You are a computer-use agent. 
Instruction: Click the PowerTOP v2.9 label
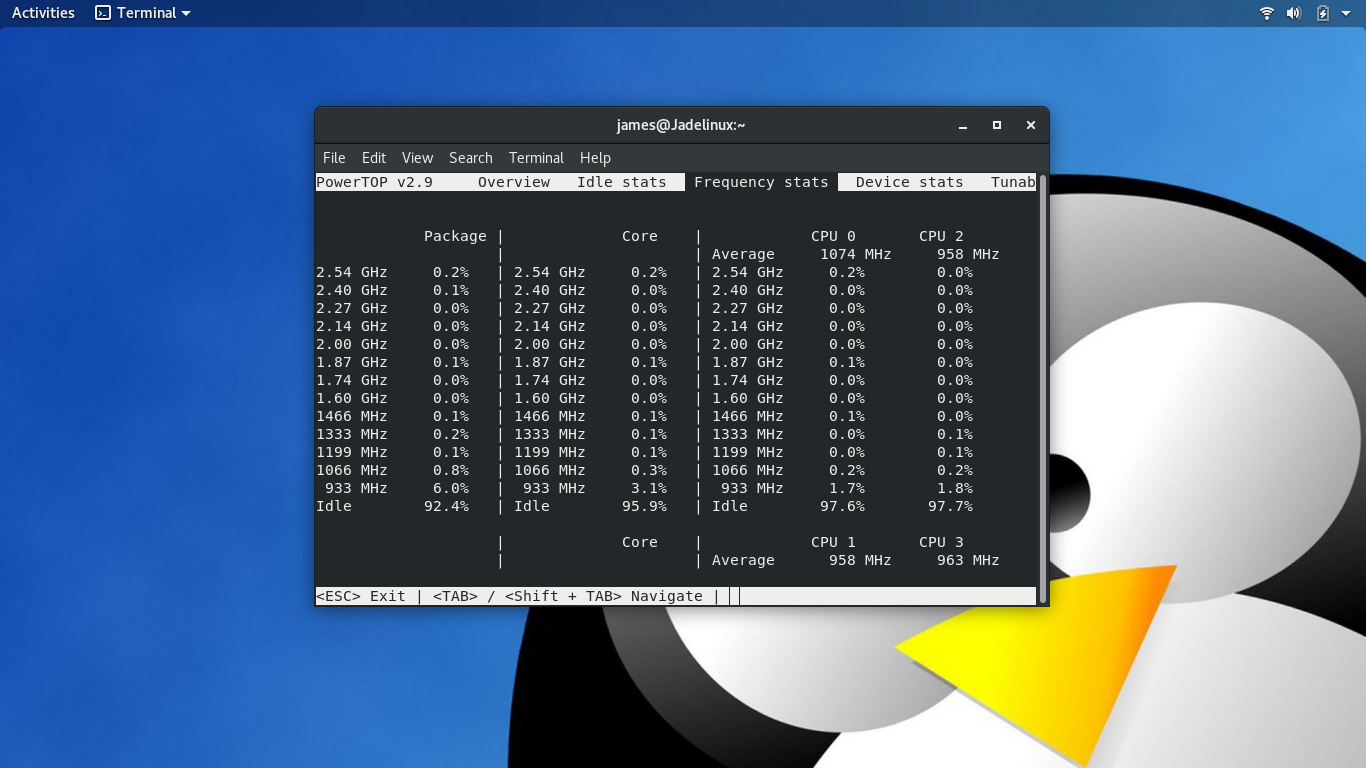pos(375,182)
